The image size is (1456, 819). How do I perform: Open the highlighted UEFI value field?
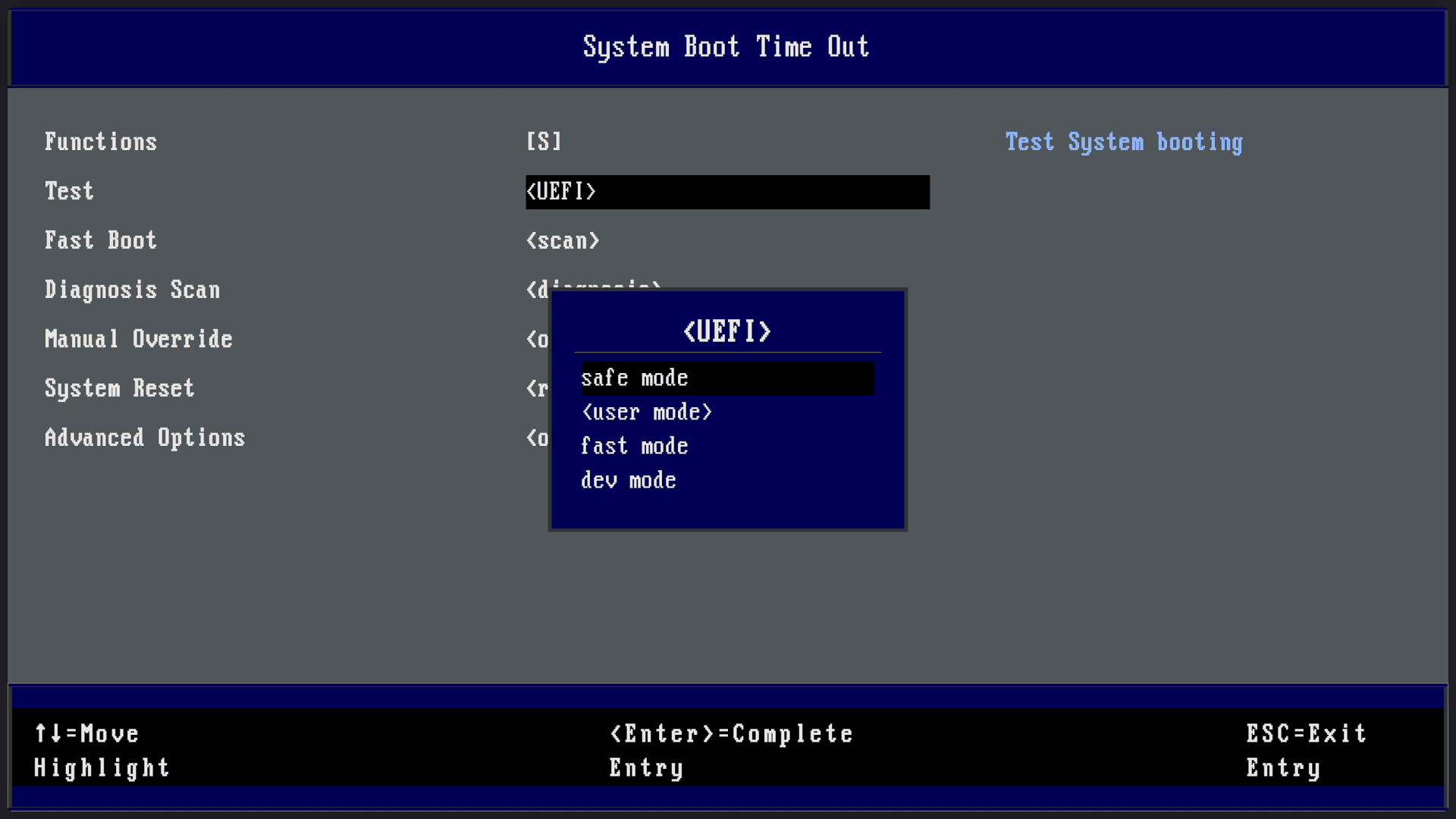point(727,192)
